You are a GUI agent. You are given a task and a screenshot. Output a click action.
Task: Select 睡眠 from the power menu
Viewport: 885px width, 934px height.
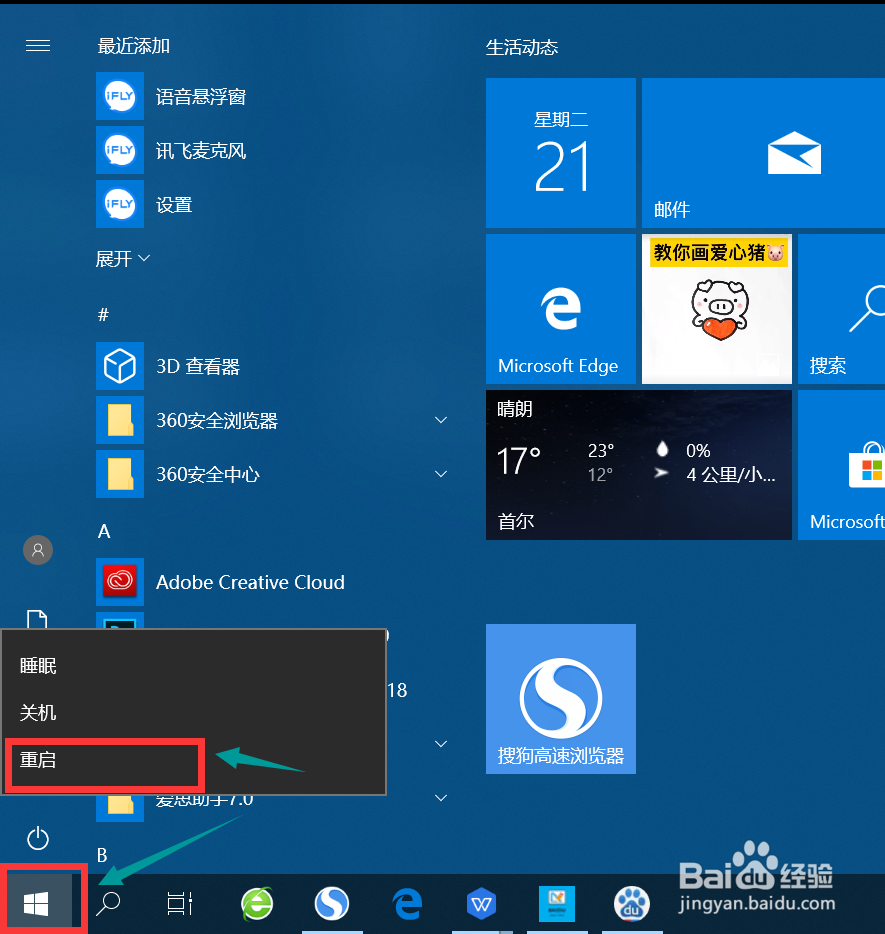(x=38, y=665)
